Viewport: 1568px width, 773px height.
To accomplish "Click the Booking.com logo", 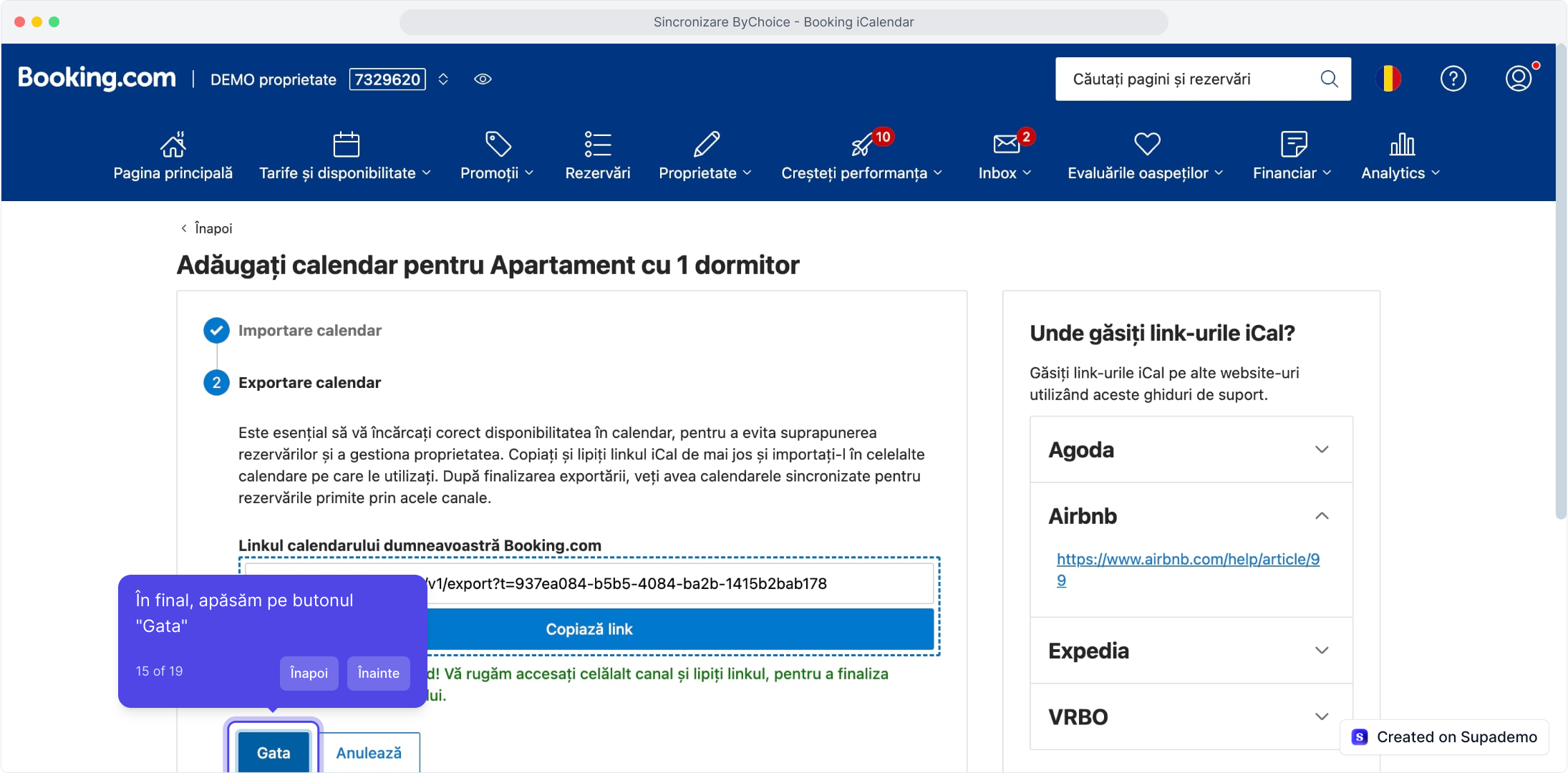I will coord(97,78).
